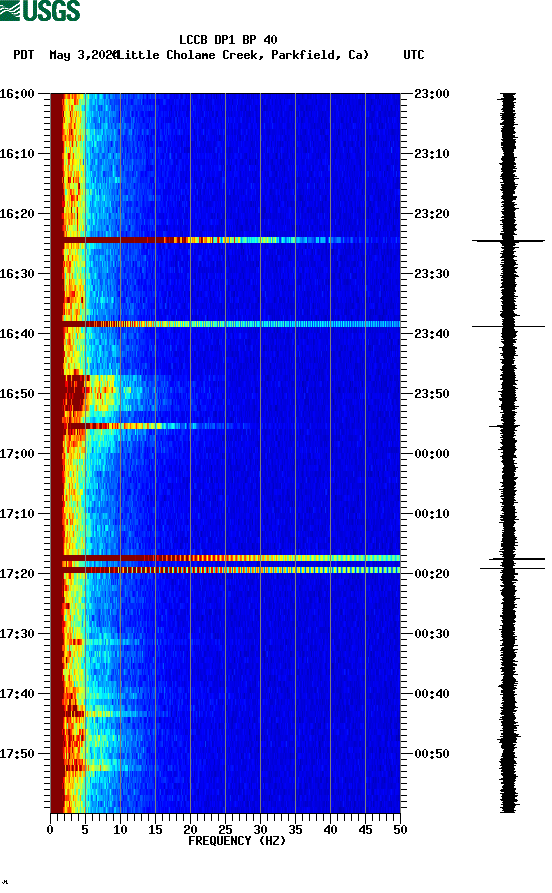Click the 00:20 UTC time label
Viewport: 552px width, 893px height.
pyautogui.click(x=432, y=574)
